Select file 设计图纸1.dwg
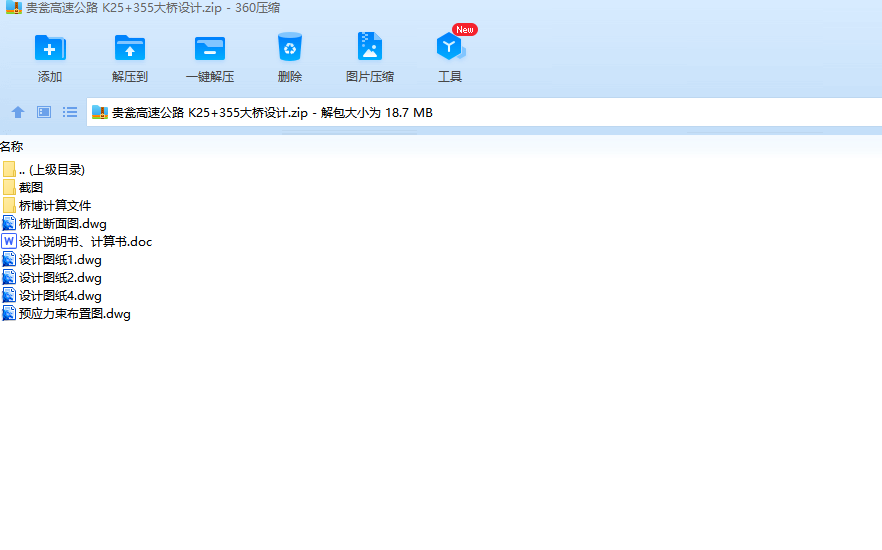Screen dimensions: 882x550 [52, 259]
